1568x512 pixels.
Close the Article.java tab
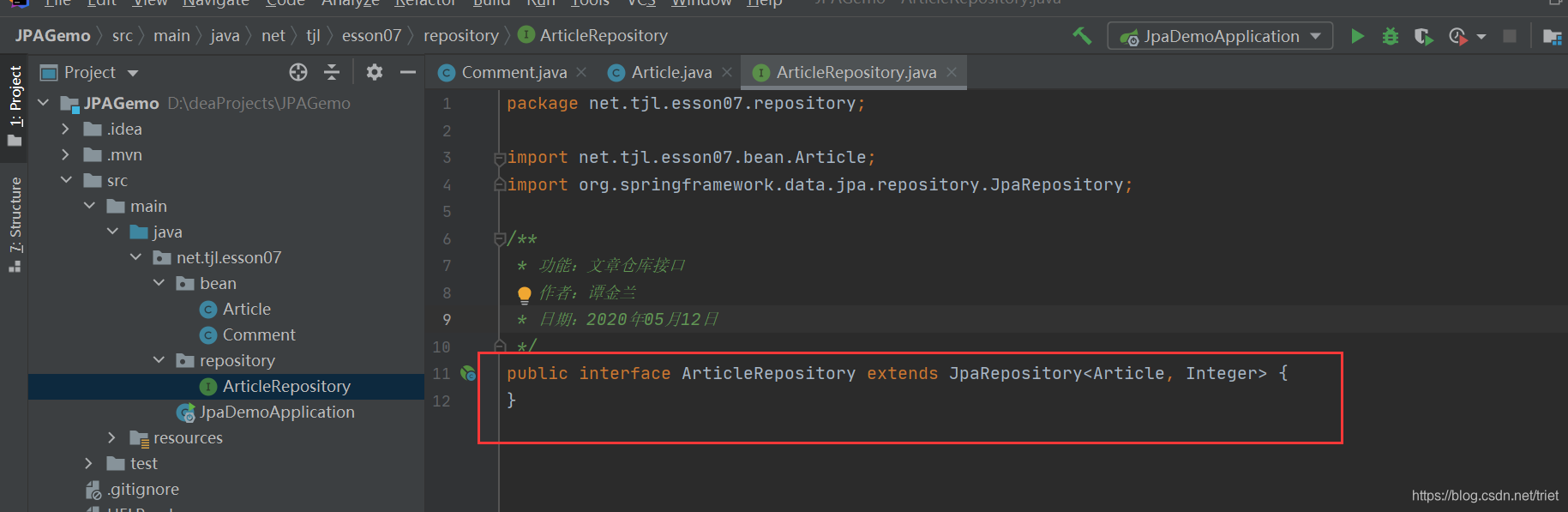point(727,72)
